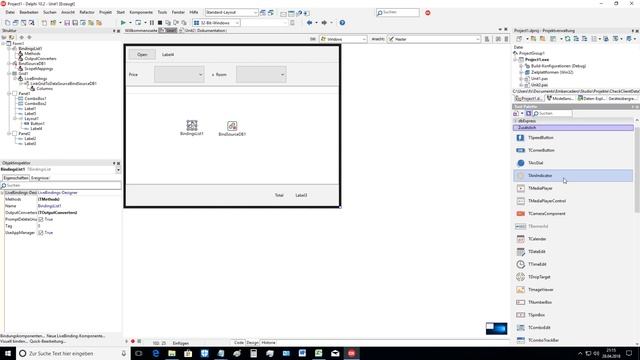640x360 pixels.
Task: Click the Tool Palette search field
Action: pos(553,113)
